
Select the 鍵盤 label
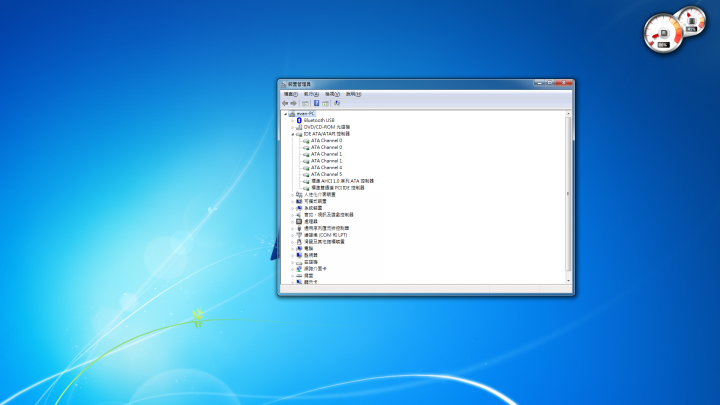click(309, 276)
